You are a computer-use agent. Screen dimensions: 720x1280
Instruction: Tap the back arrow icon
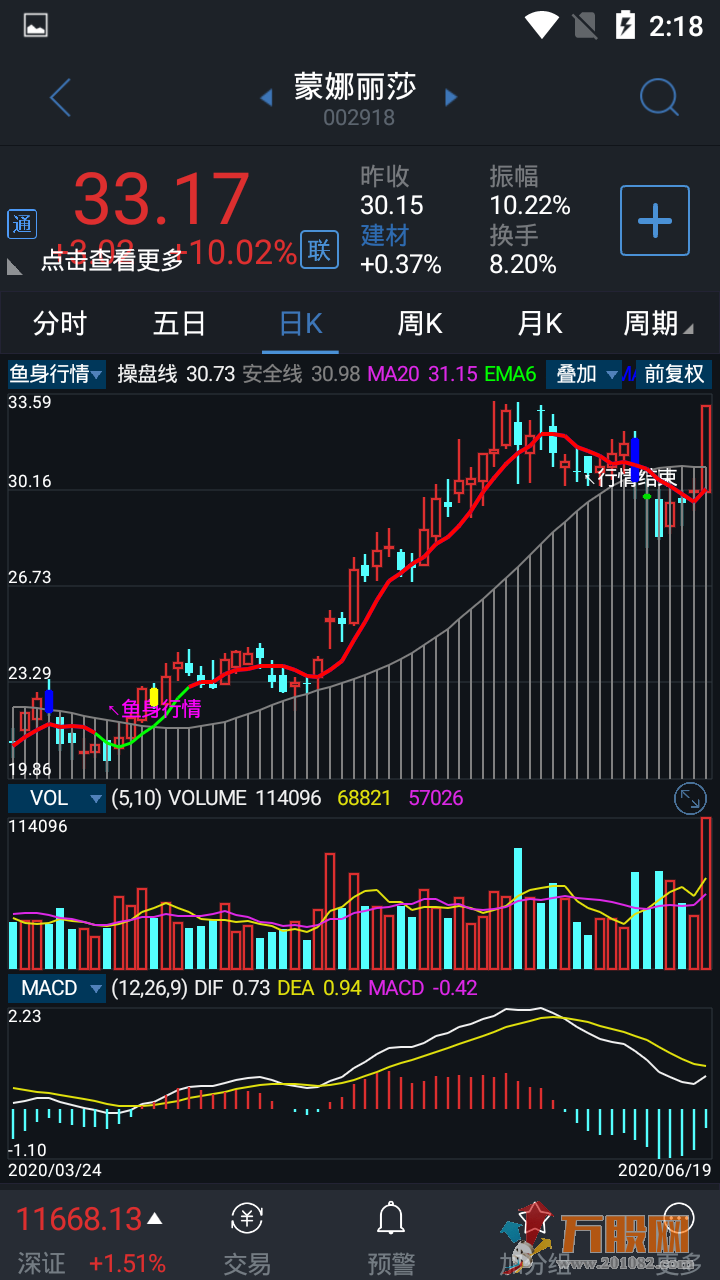[x=60, y=98]
